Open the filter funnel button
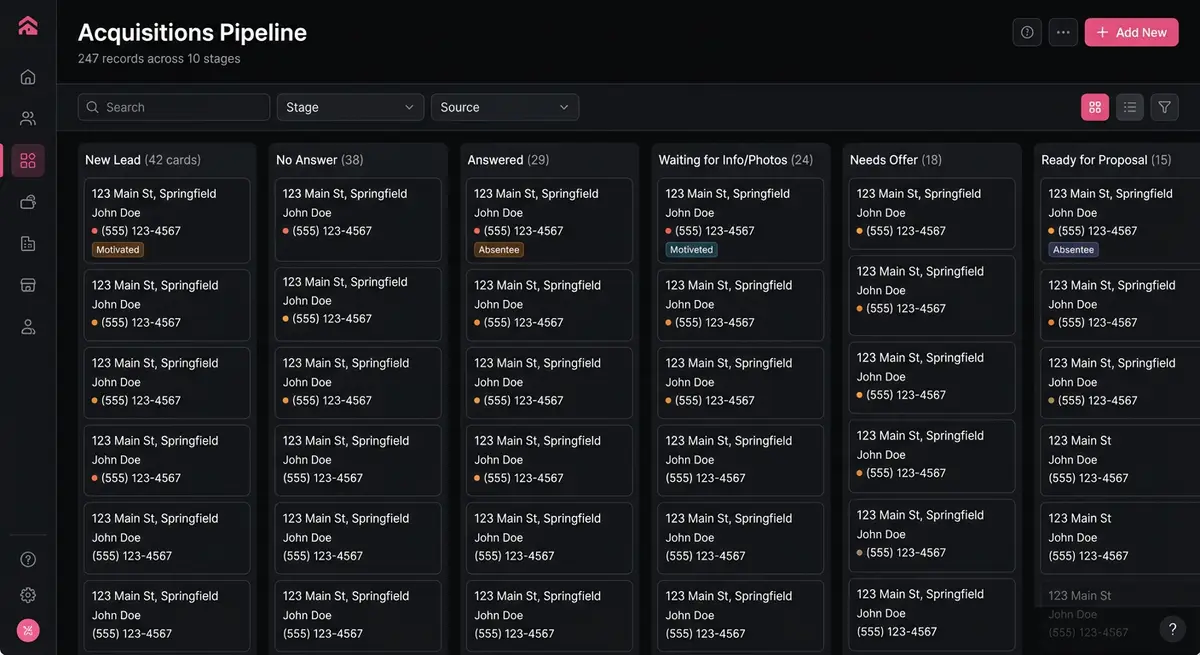 click(x=1164, y=107)
